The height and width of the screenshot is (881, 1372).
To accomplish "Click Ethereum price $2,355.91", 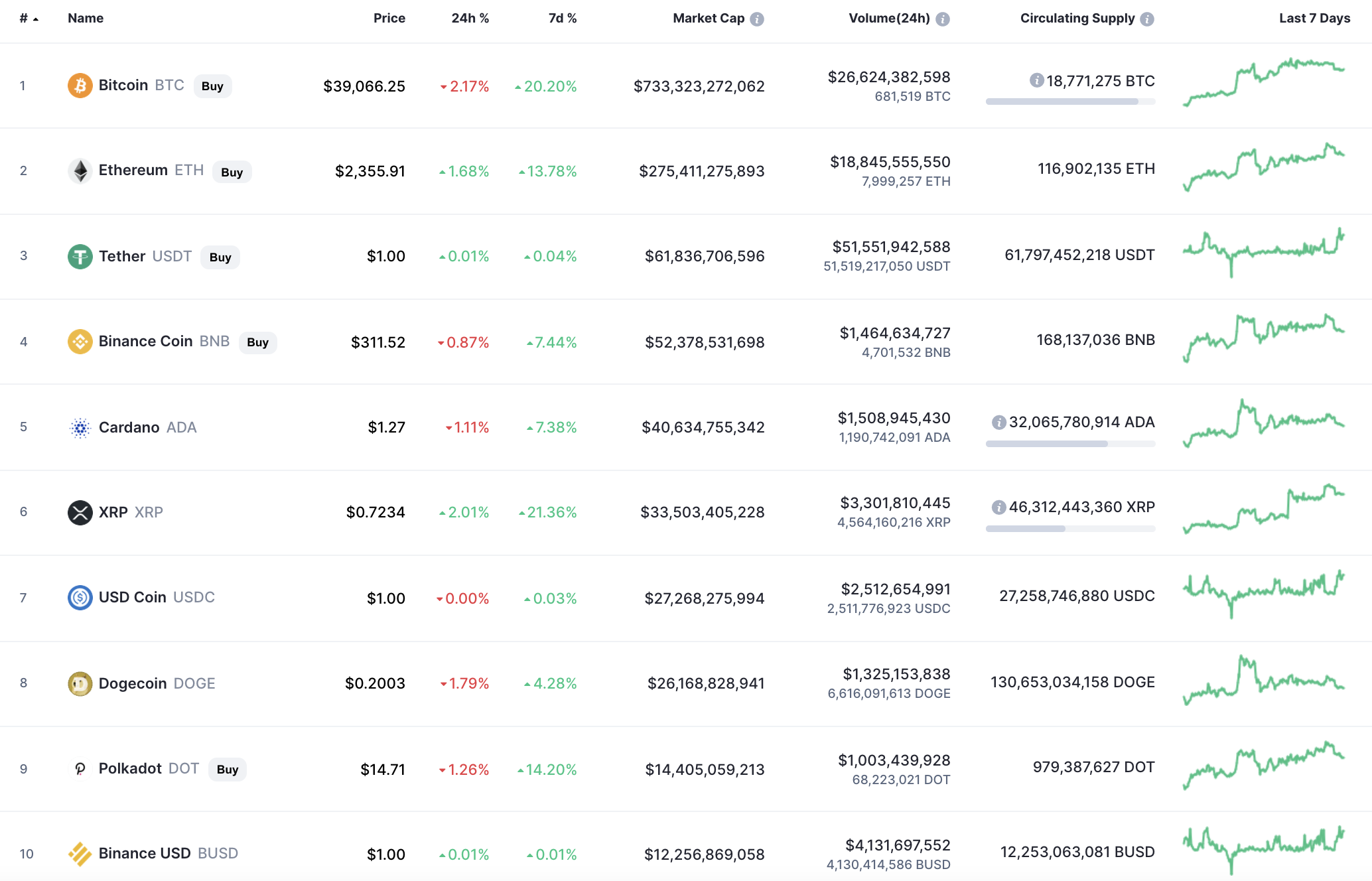I will coord(370,171).
